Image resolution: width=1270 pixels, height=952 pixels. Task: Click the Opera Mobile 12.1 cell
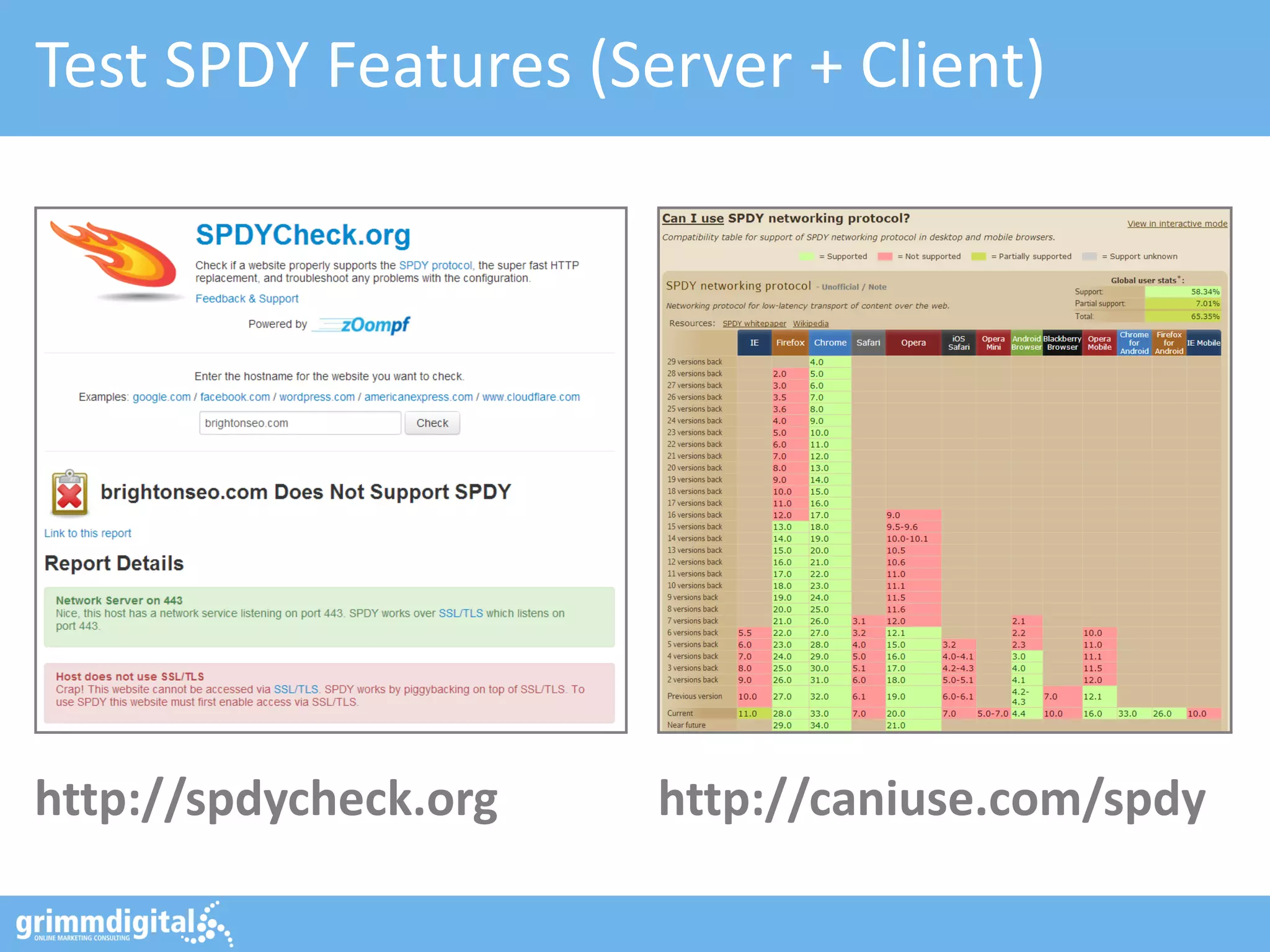coord(1099,697)
